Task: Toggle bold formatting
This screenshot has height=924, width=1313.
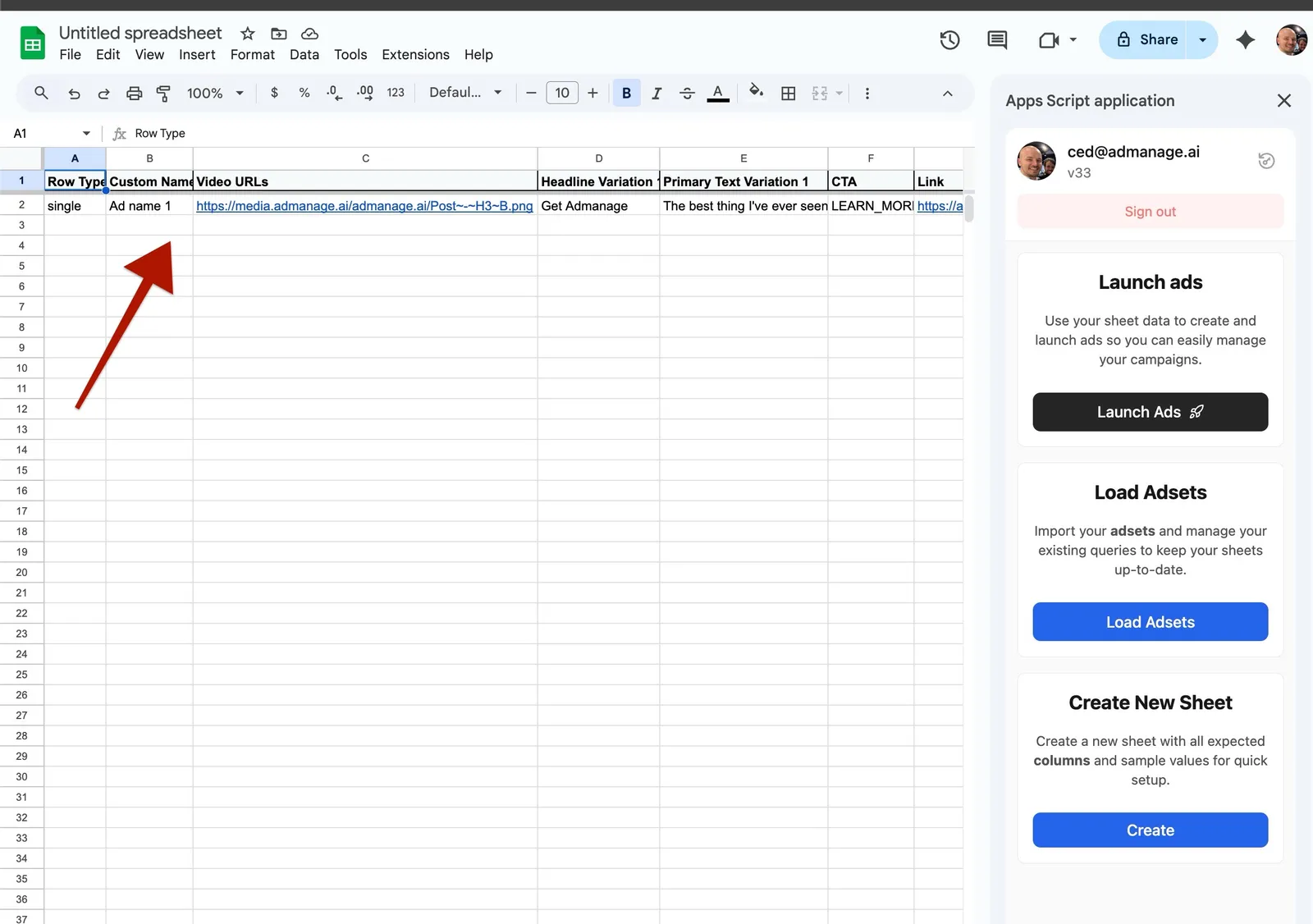Action: (x=626, y=94)
